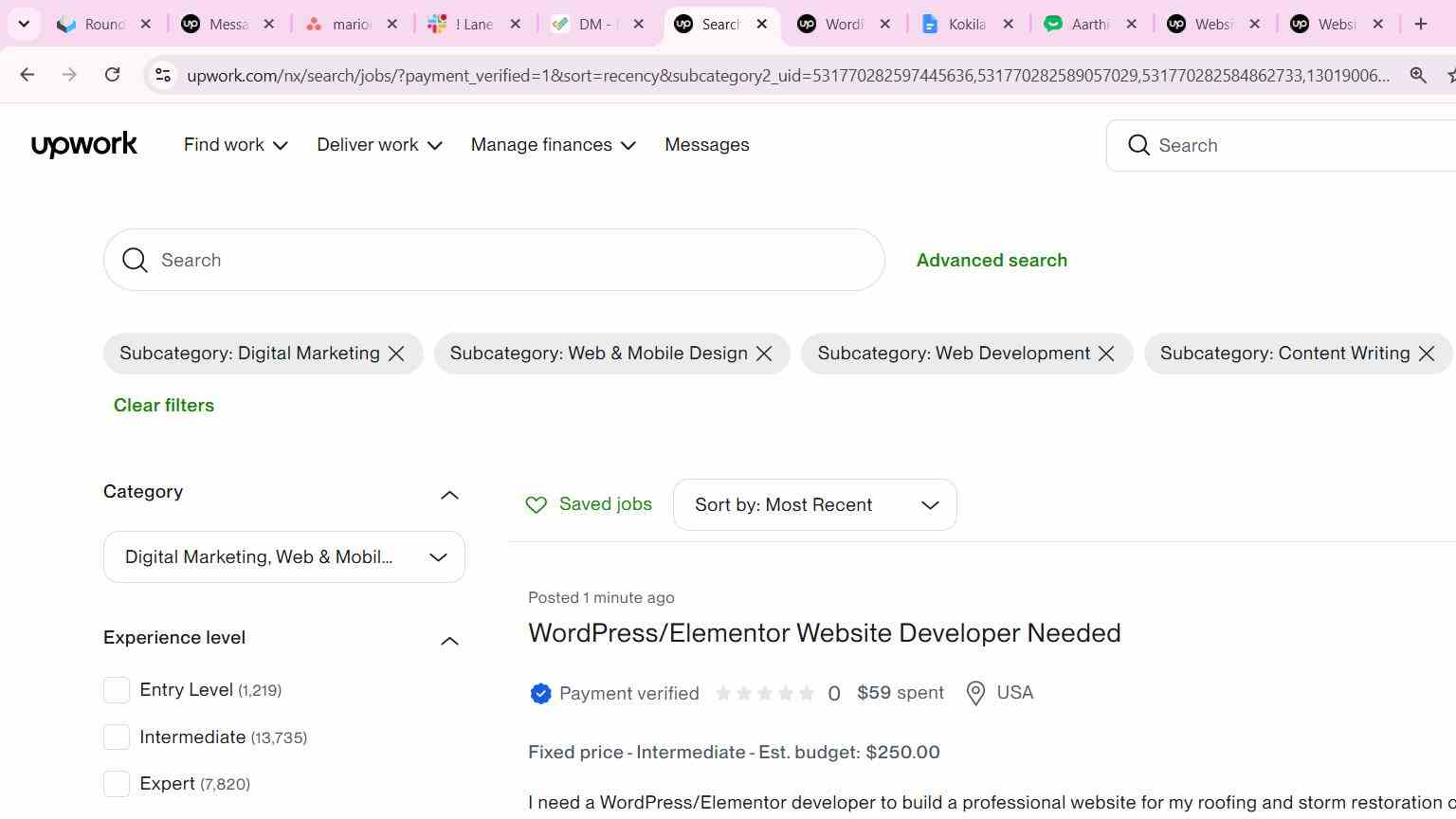This screenshot has width=1456, height=819.
Task: Remove the Web & Mobile Design filter
Action: pyautogui.click(x=764, y=354)
